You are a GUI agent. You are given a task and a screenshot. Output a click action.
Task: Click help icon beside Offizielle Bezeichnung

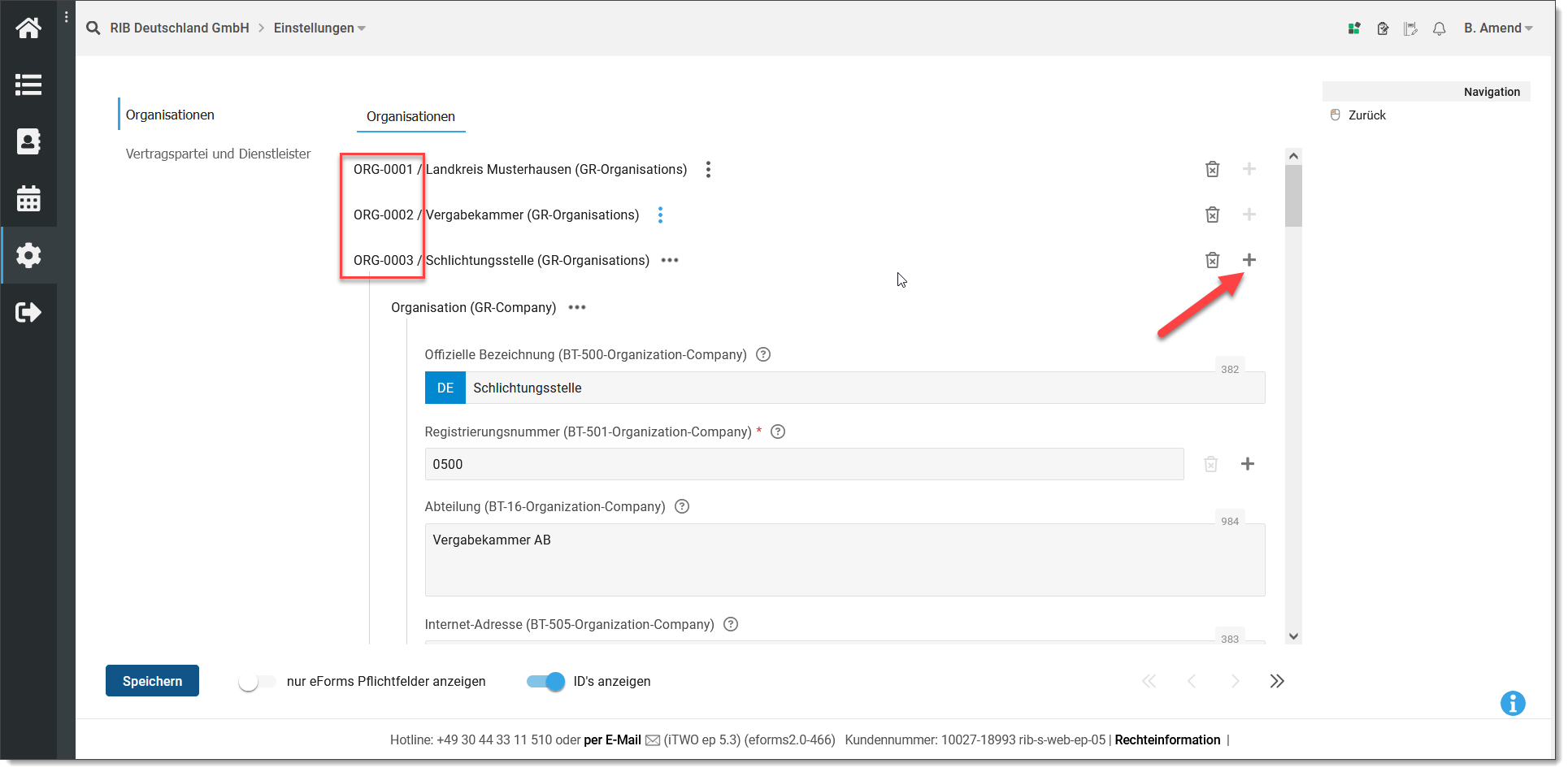pyautogui.click(x=763, y=354)
